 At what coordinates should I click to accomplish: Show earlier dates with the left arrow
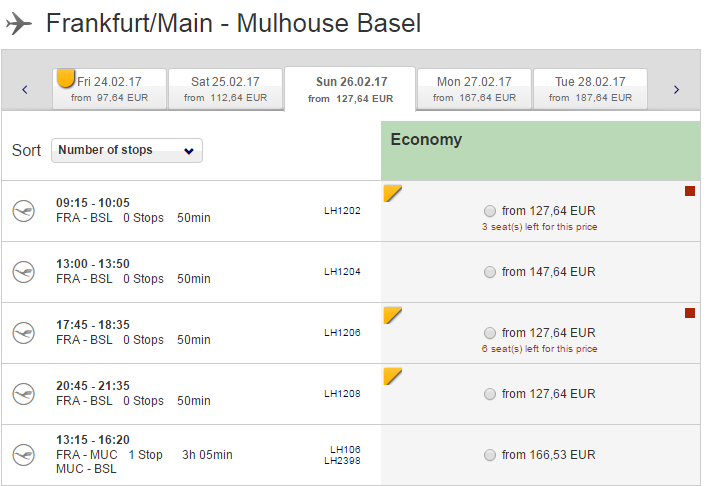click(25, 90)
